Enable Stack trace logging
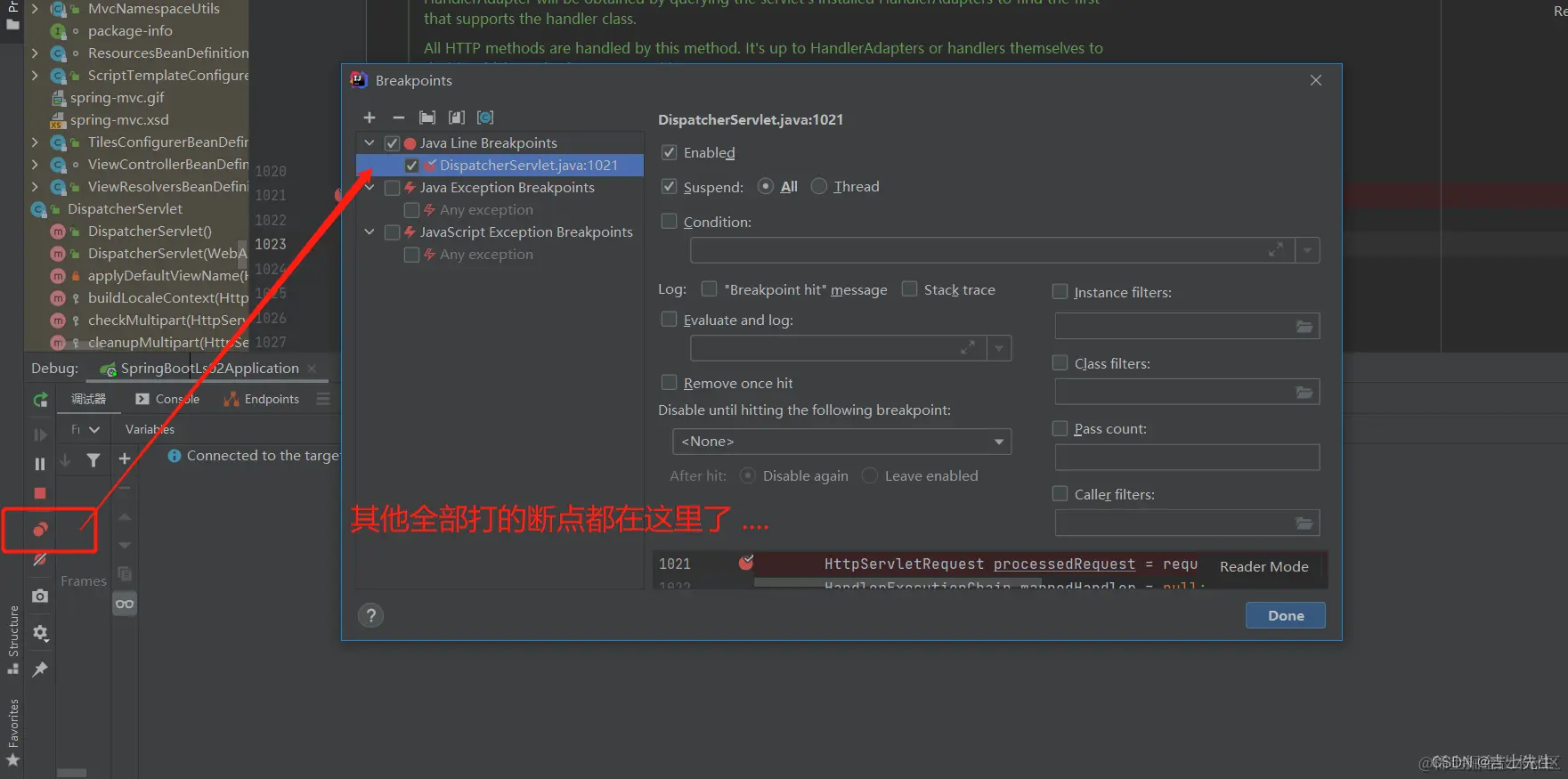 click(x=910, y=288)
